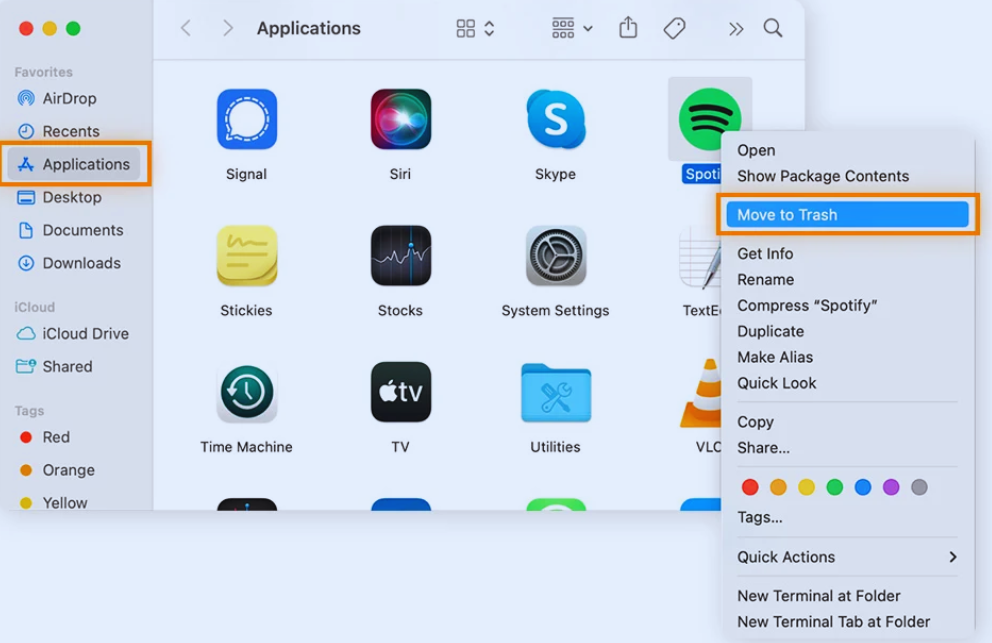Screen dimensions: 992x643
Task: Open the icon view switcher dropdown
Action: [x=475, y=28]
